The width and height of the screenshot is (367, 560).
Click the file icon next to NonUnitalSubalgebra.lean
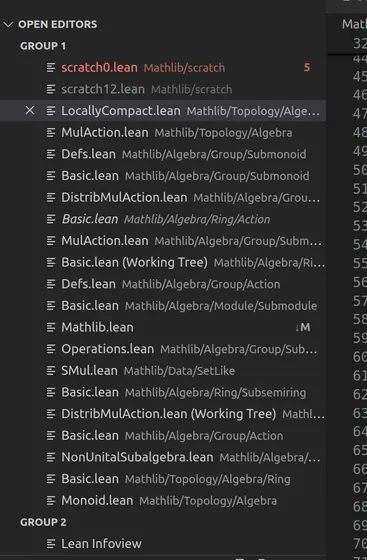[51, 457]
